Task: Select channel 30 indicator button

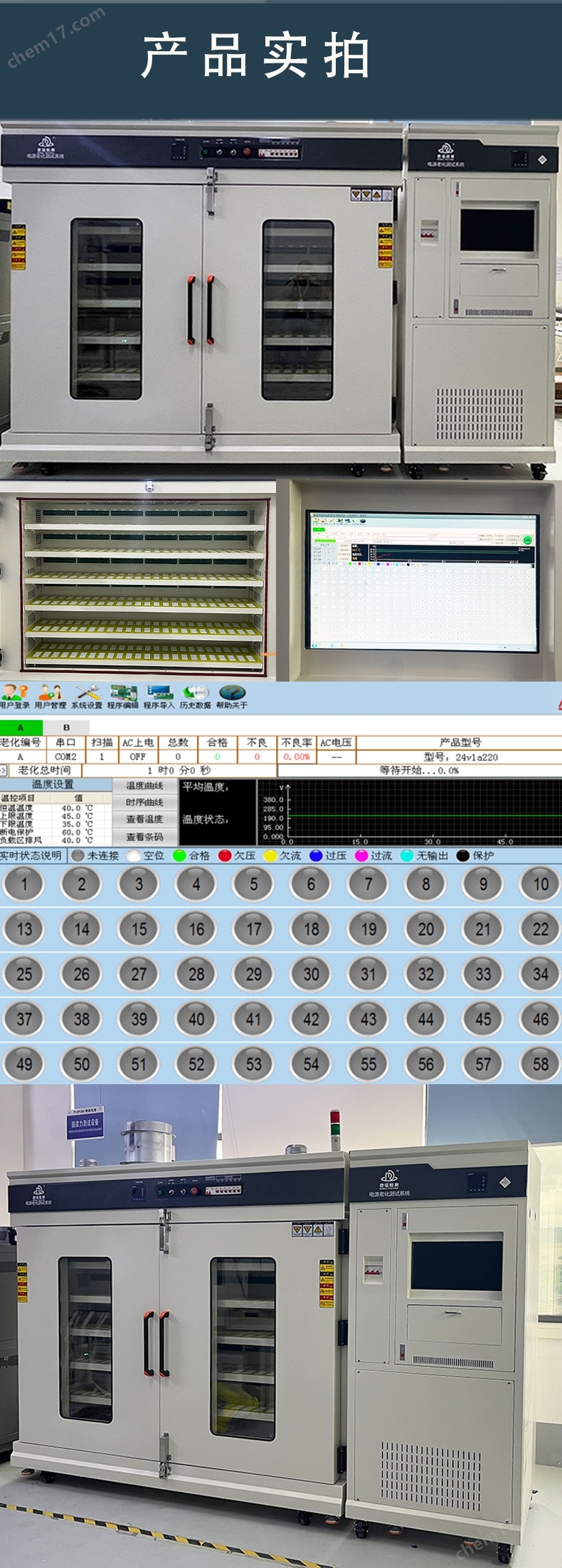Action: point(311,974)
